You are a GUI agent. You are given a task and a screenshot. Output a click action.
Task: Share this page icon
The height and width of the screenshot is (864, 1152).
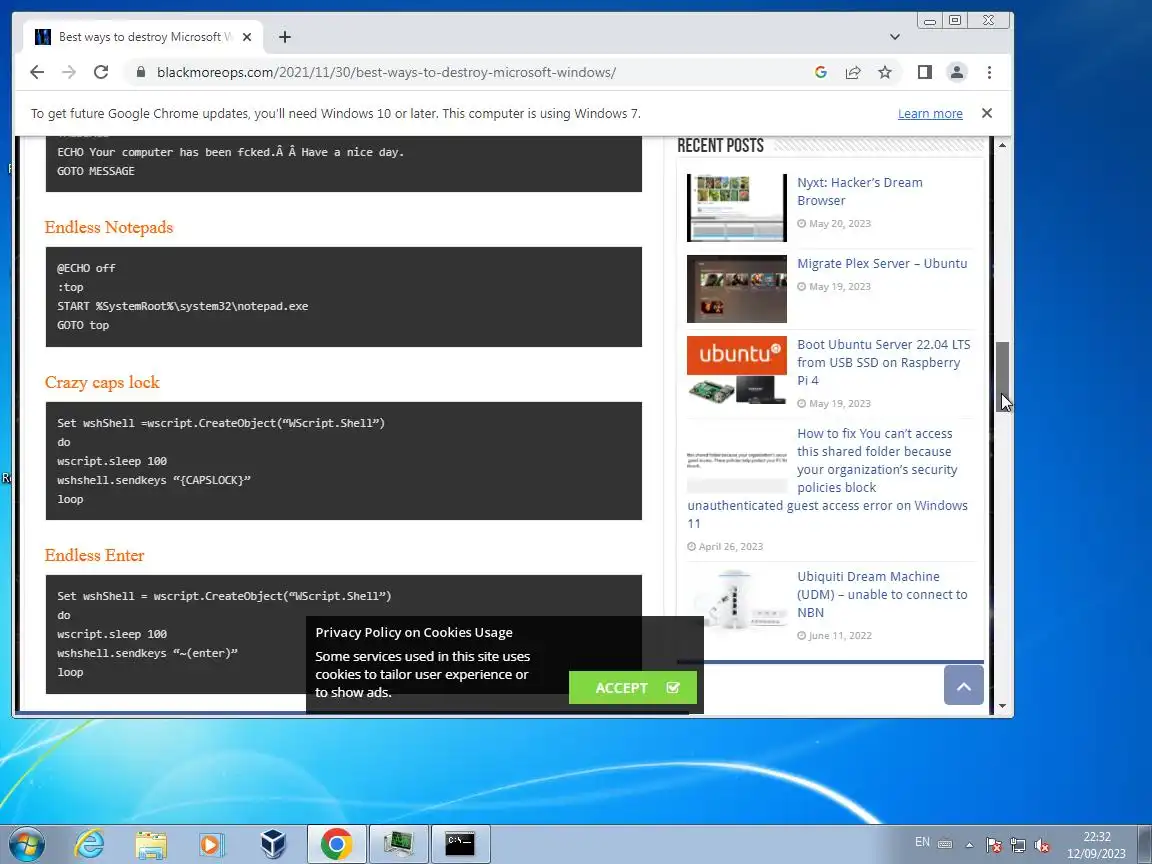coord(853,72)
